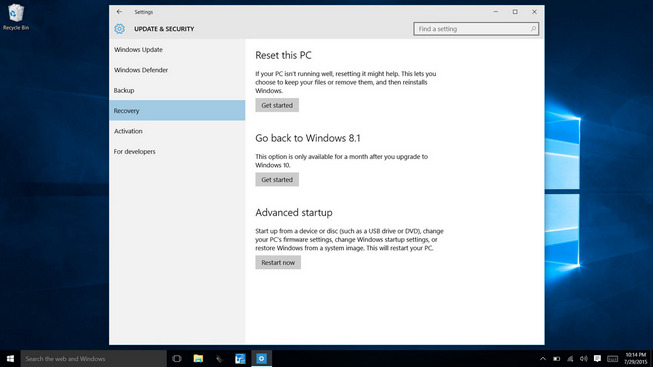Click Get started under Go back to Windows 8.1

tap(277, 180)
